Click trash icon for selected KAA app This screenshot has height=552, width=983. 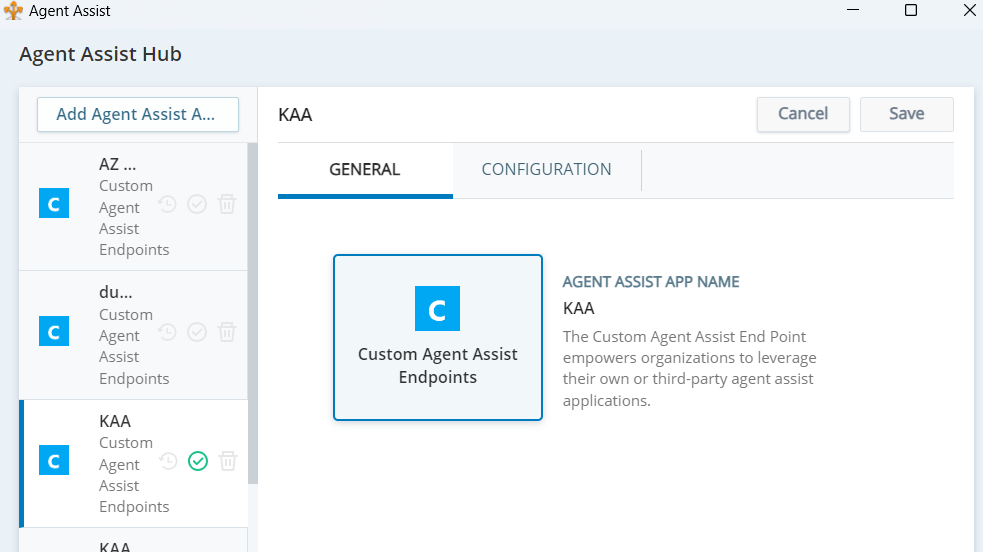[x=227, y=461]
